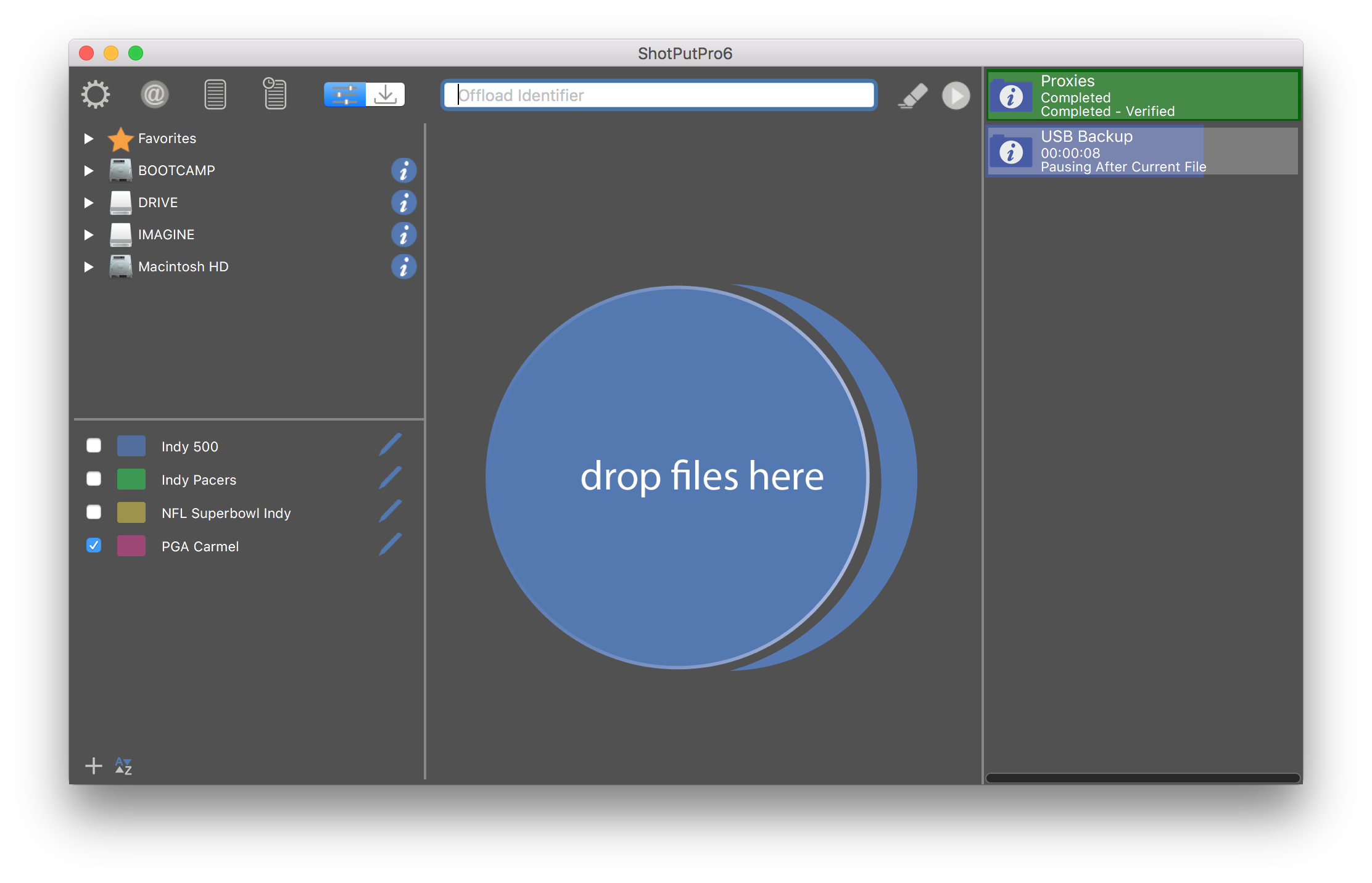Check the NFL Superbowl Indy preset
Screen dimensions: 1372x883
pyautogui.click(x=94, y=512)
